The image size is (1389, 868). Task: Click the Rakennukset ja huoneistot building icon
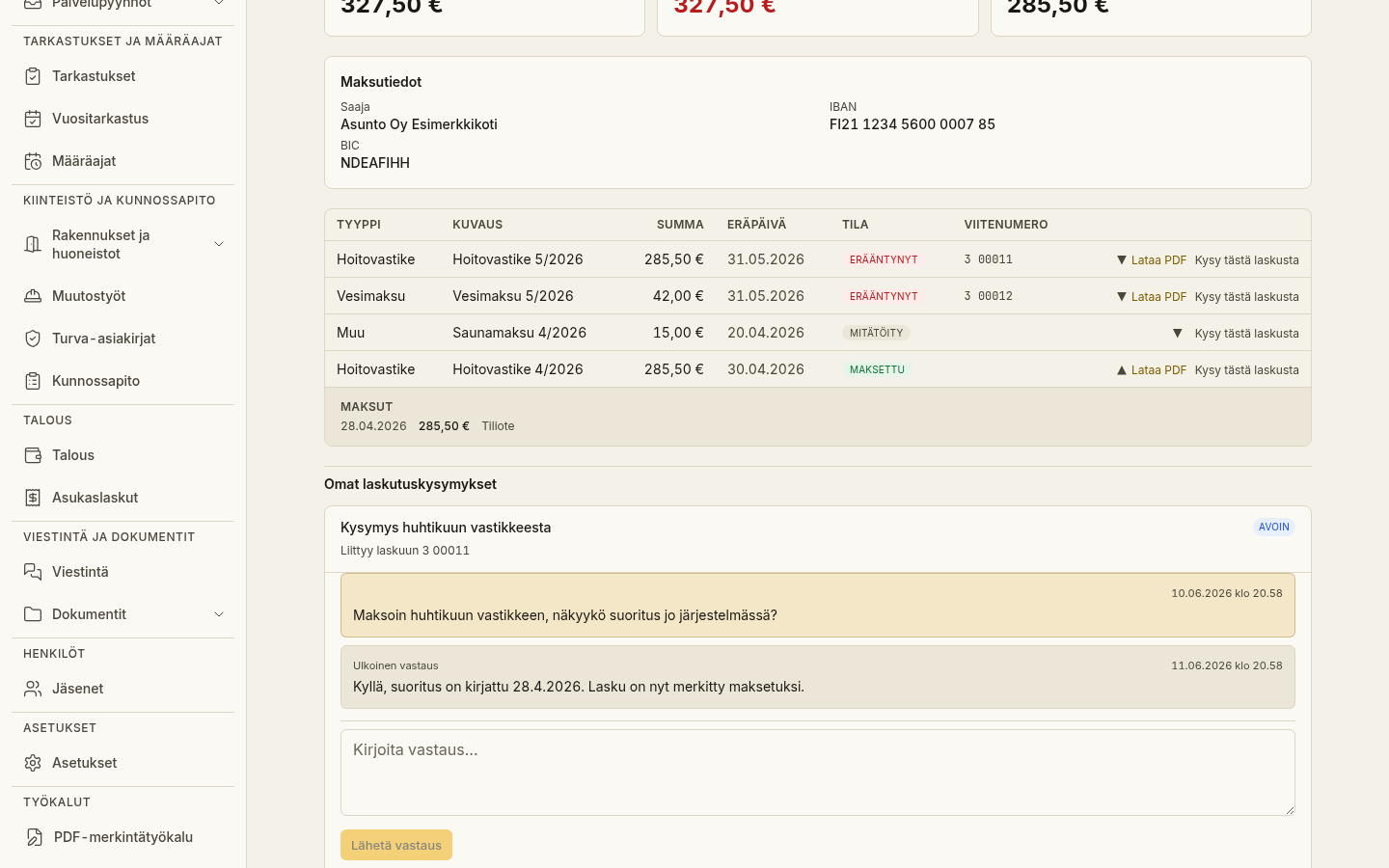click(x=33, y=244)
